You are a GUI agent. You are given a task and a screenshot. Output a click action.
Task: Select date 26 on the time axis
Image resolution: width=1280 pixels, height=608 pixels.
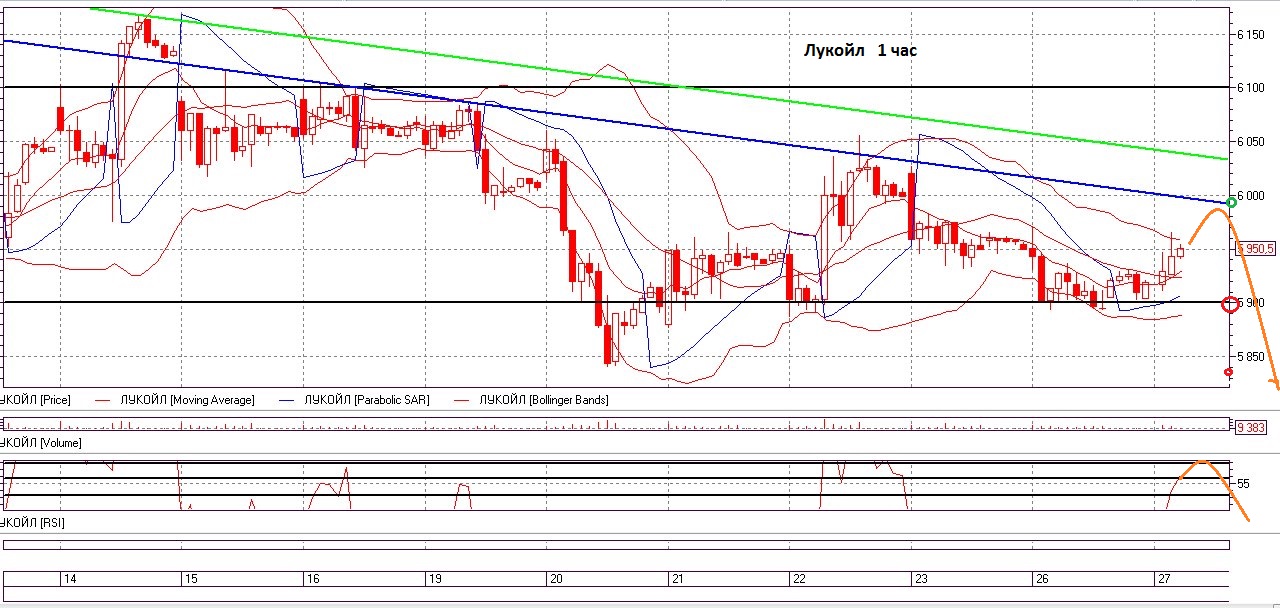coord(1043,579)
